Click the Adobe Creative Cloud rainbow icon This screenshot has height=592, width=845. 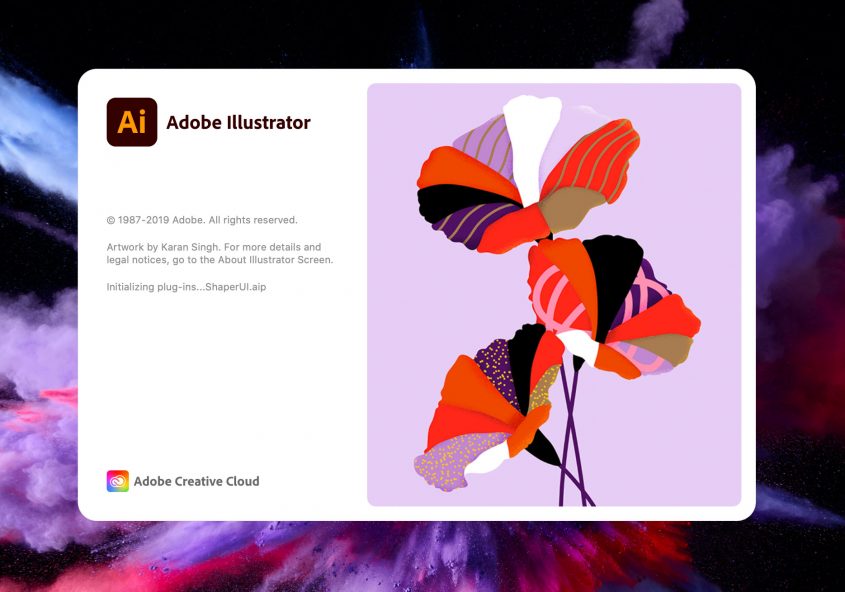pyautogui.click(x=117, y=481)
